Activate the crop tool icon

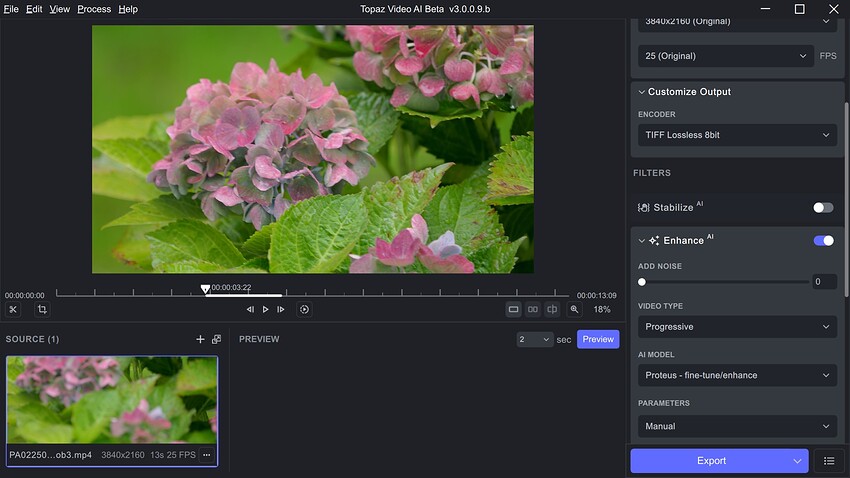tap(42, 309)
